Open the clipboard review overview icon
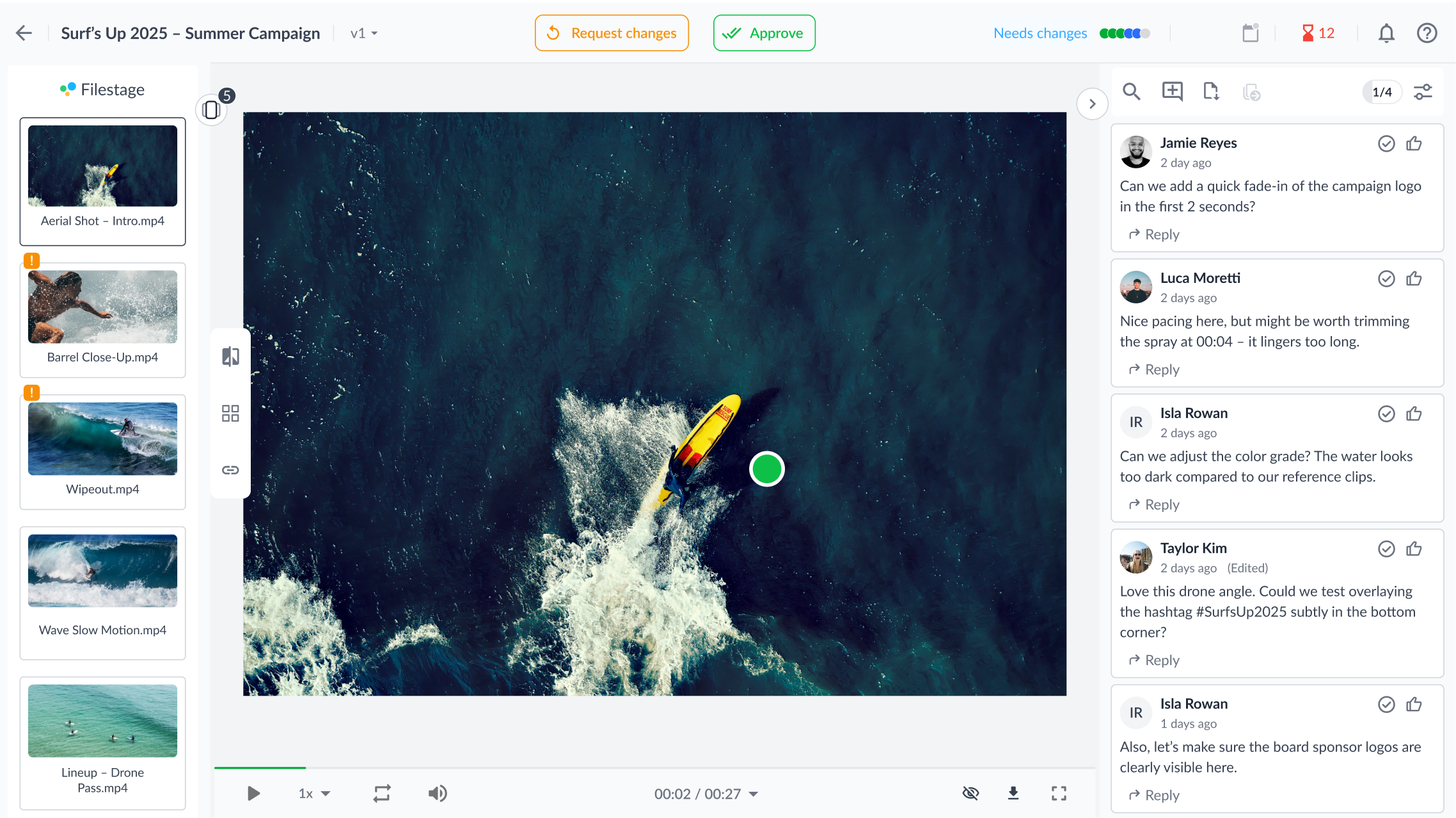 tap(1250, 33)
